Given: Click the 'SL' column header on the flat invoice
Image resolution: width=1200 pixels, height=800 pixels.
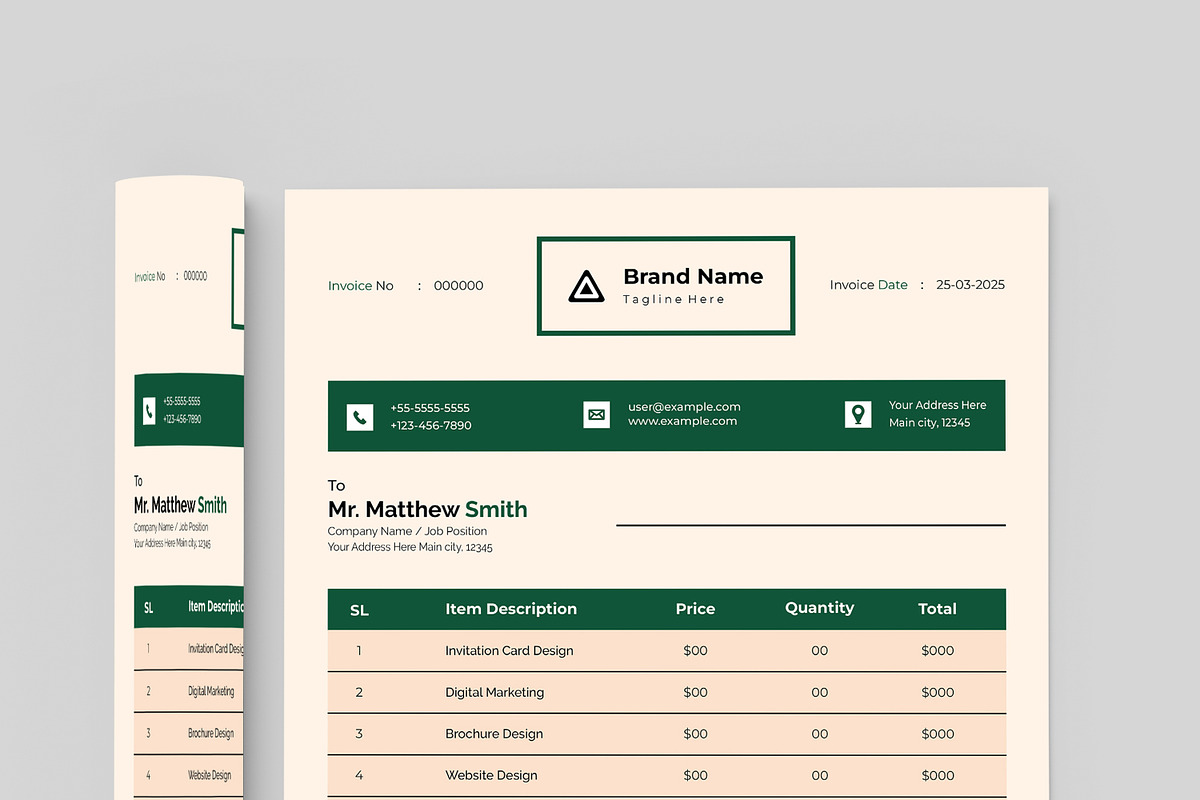Looking at the screenshot, I should 359,610.
